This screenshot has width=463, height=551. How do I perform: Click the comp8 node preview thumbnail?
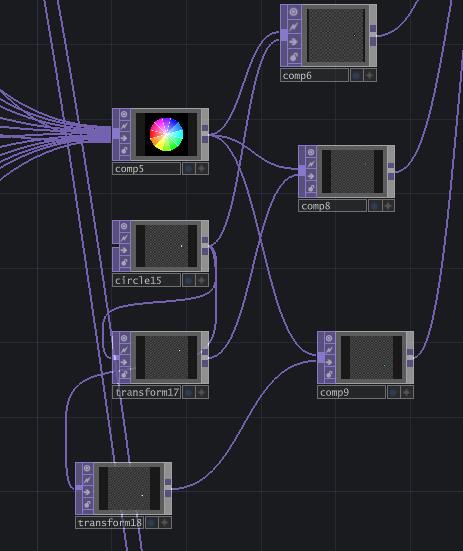[x=352, y=171]
